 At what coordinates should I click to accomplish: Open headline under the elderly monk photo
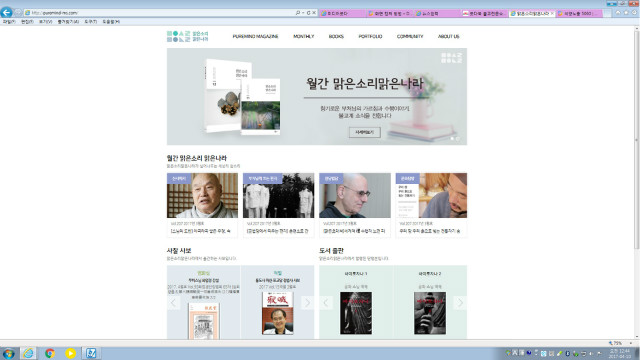[201, 231]
